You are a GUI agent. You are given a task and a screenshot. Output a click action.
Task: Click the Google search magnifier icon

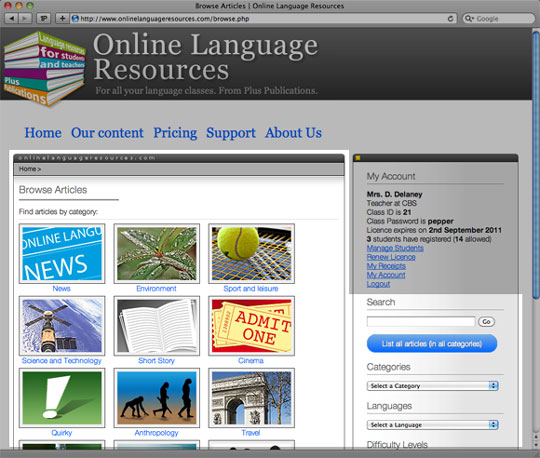click(468, 19)
